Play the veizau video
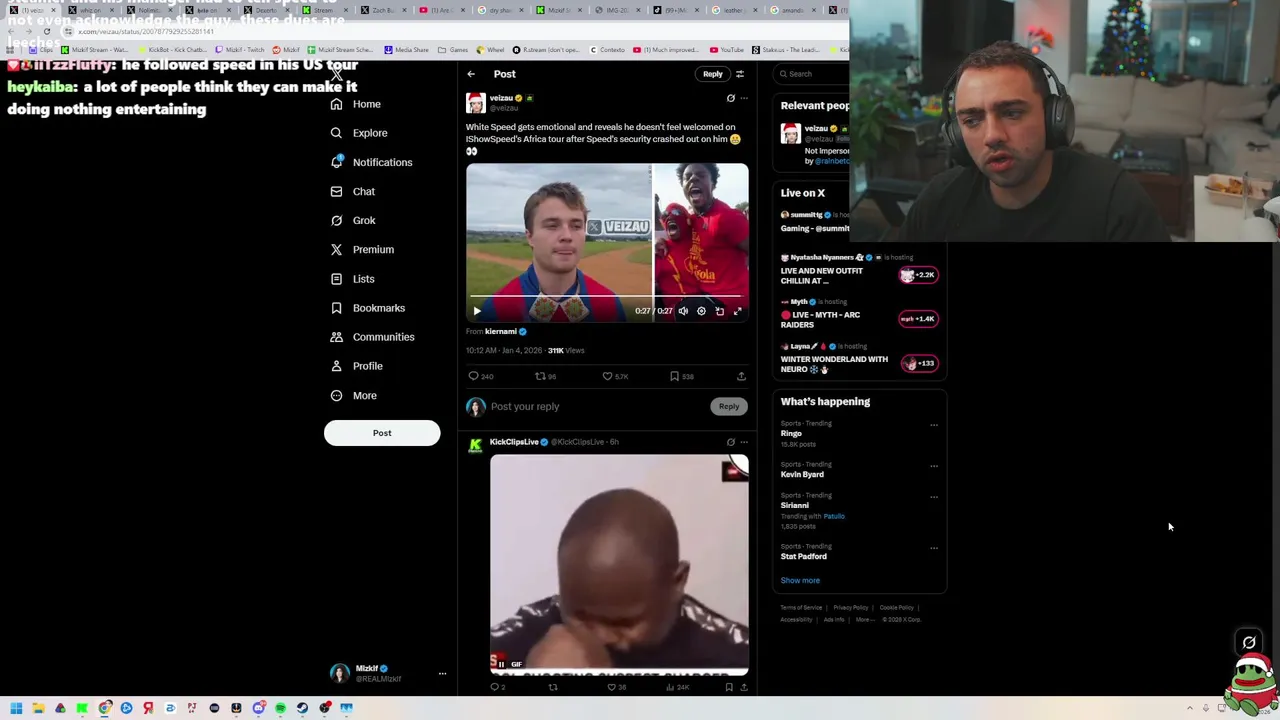1280x720 pixels. click(477, 311)
